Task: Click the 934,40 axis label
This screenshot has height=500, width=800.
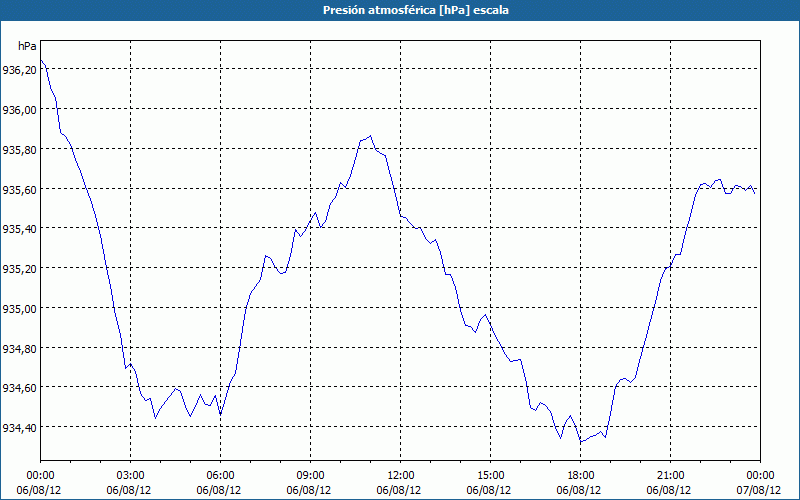Action: (x=19, y=428)
